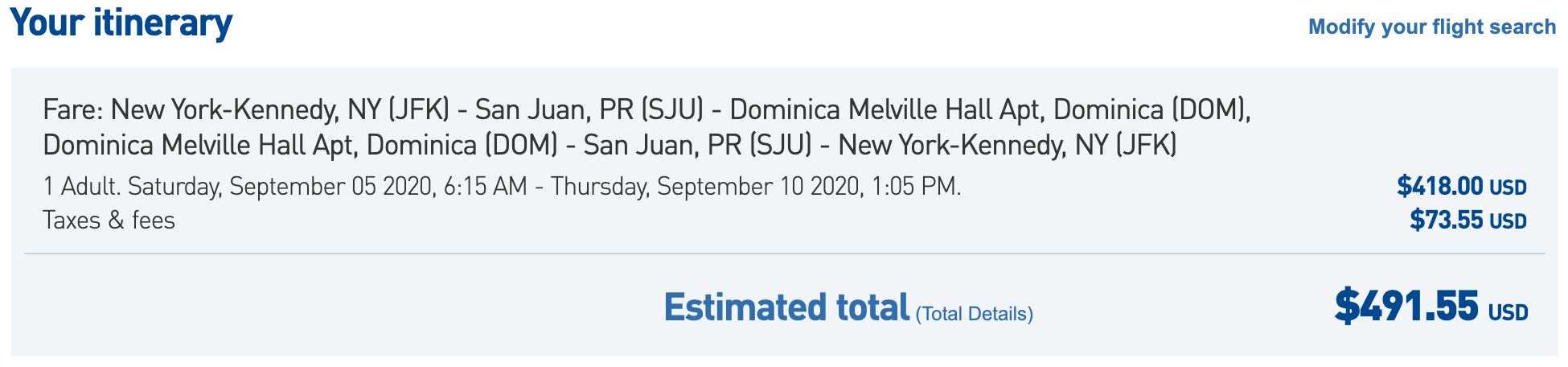Click the $73.55 USD taxes amount

tap(1468, 221)
